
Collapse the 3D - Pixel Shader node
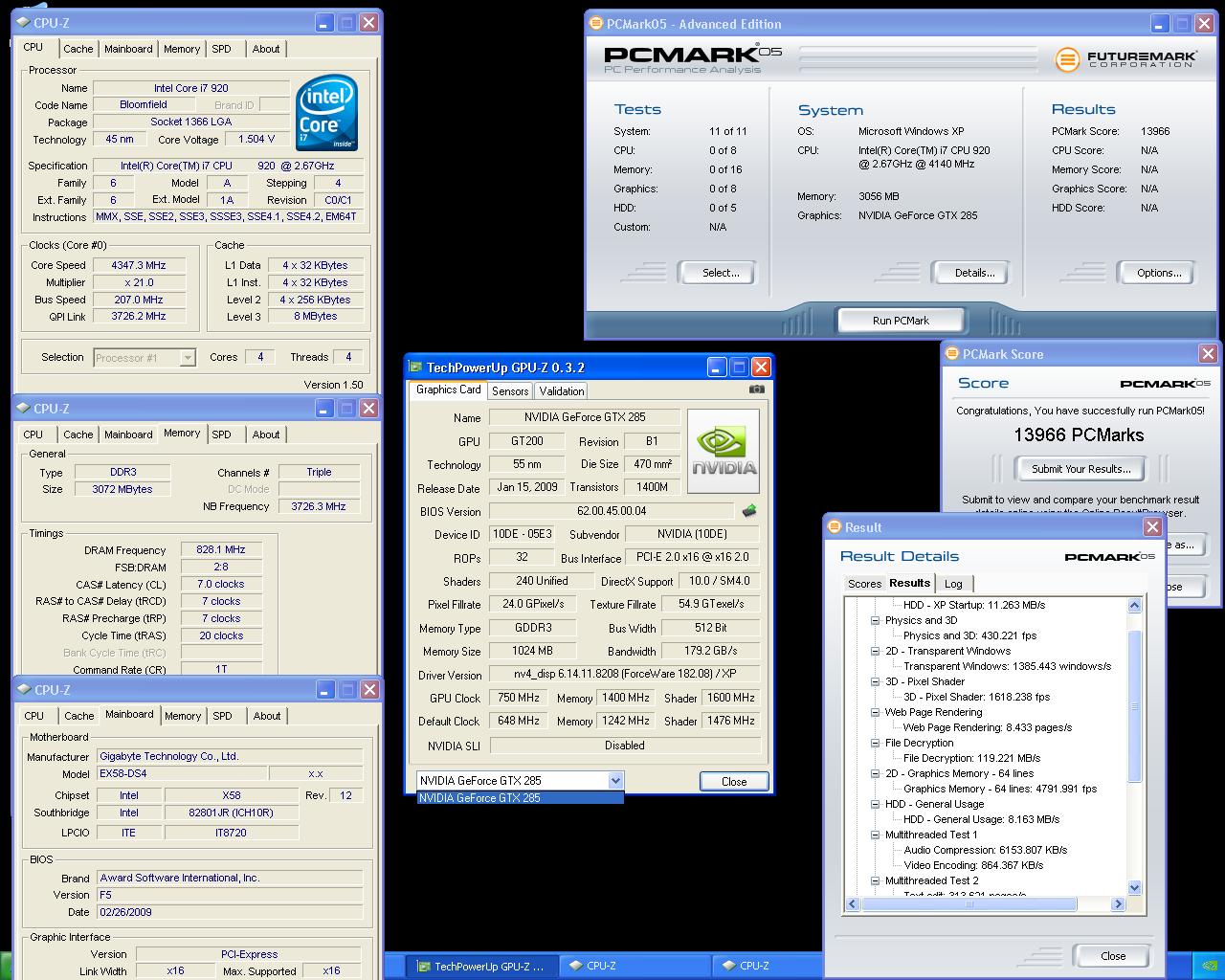[875, 681]
